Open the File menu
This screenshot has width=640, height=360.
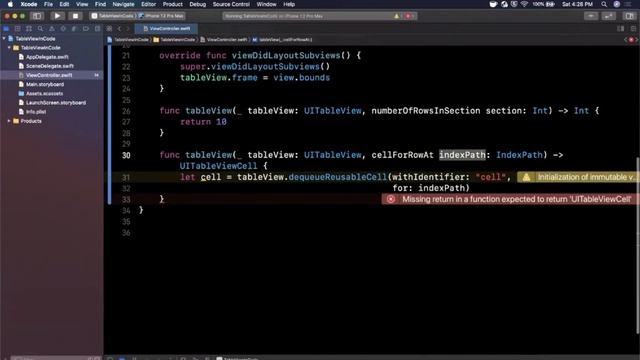click(x=48, y=4)
